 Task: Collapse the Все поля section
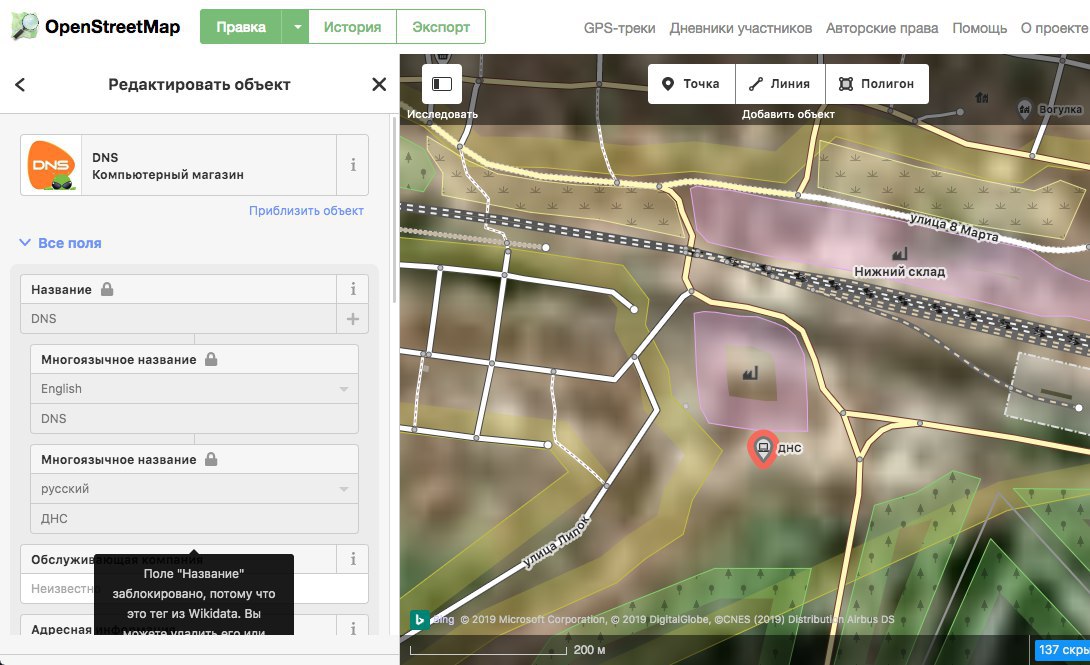point(60,243)
